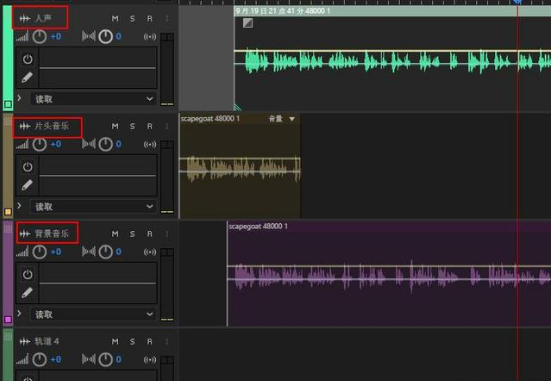Select scapegoat clip on 片头音乐 track

pyautogui.click(x=240, y=166)
